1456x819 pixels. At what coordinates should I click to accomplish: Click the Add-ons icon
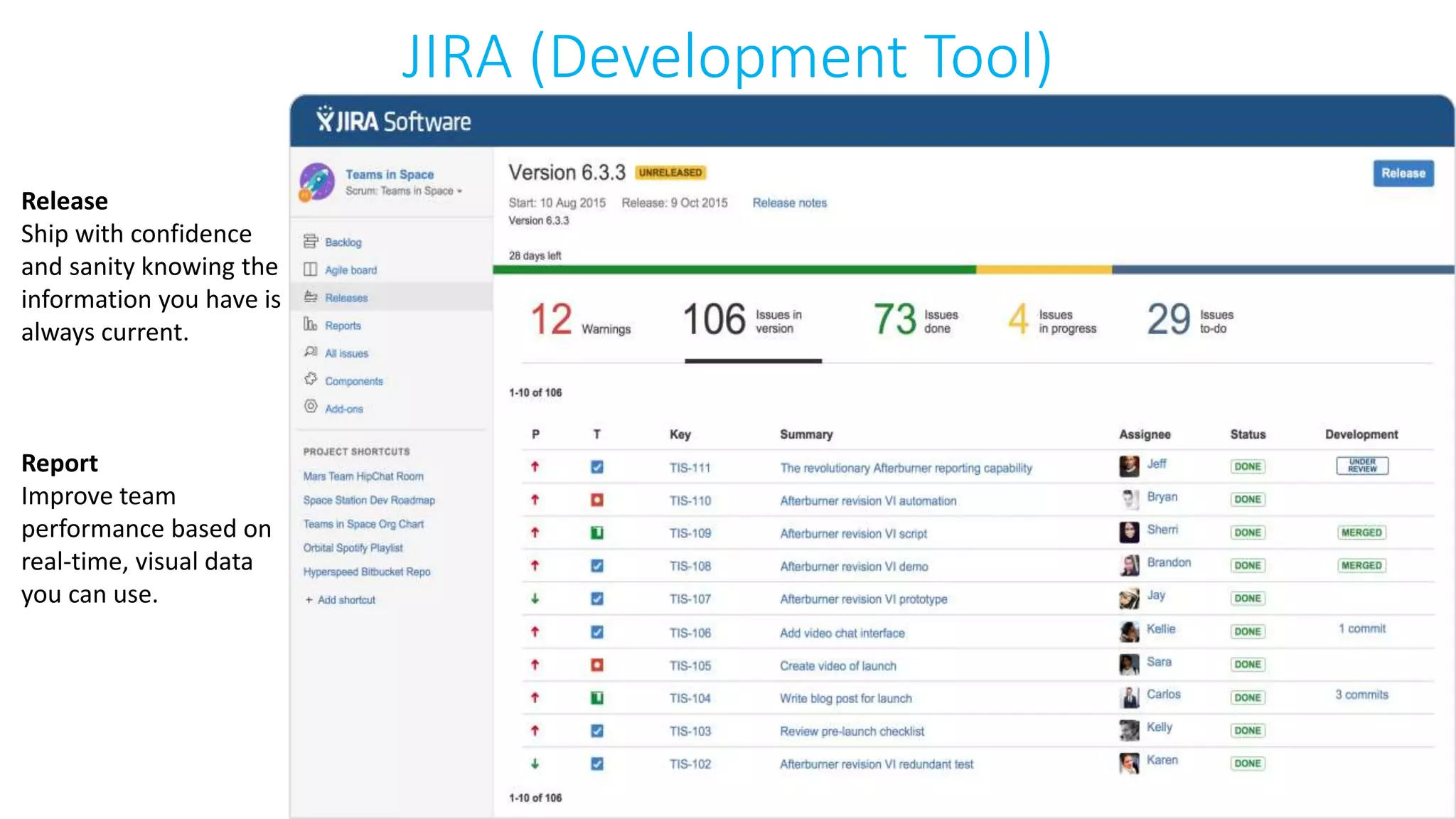(x=311, y=407)
